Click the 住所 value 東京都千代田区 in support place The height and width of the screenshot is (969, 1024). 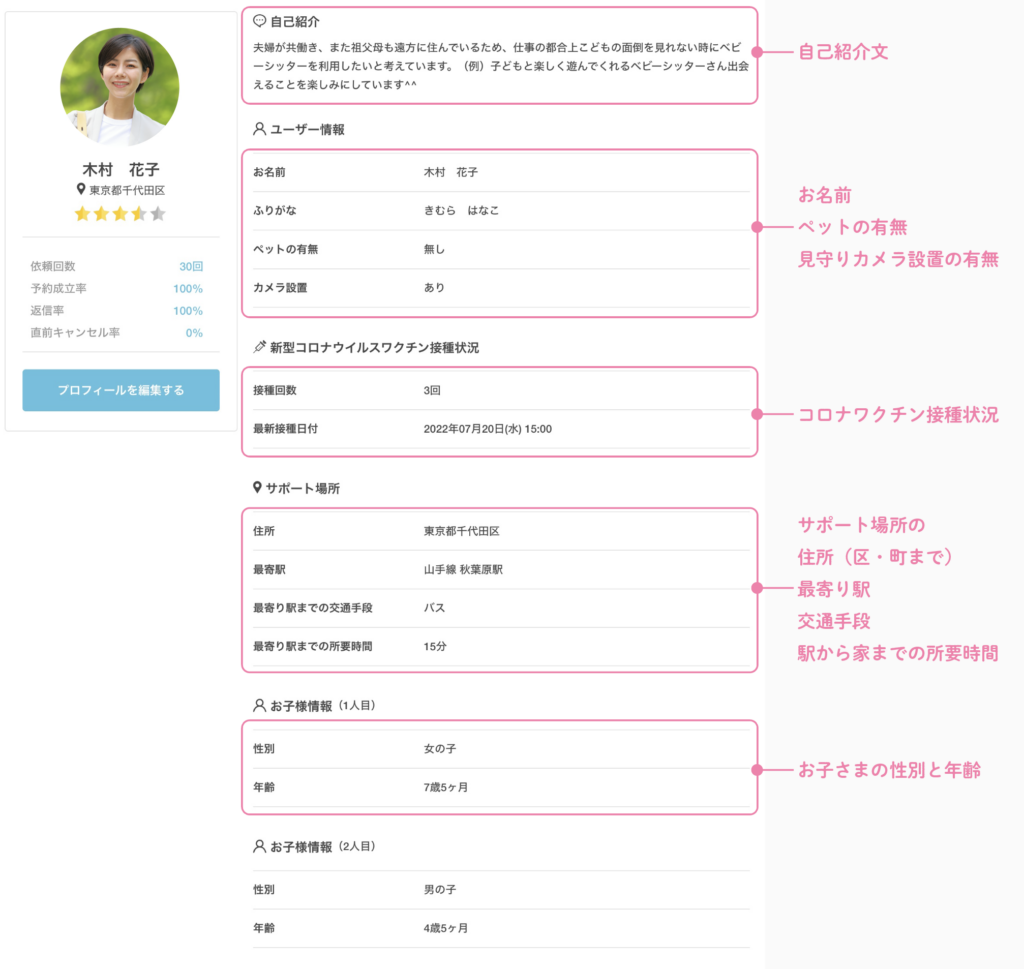(462, 531)
